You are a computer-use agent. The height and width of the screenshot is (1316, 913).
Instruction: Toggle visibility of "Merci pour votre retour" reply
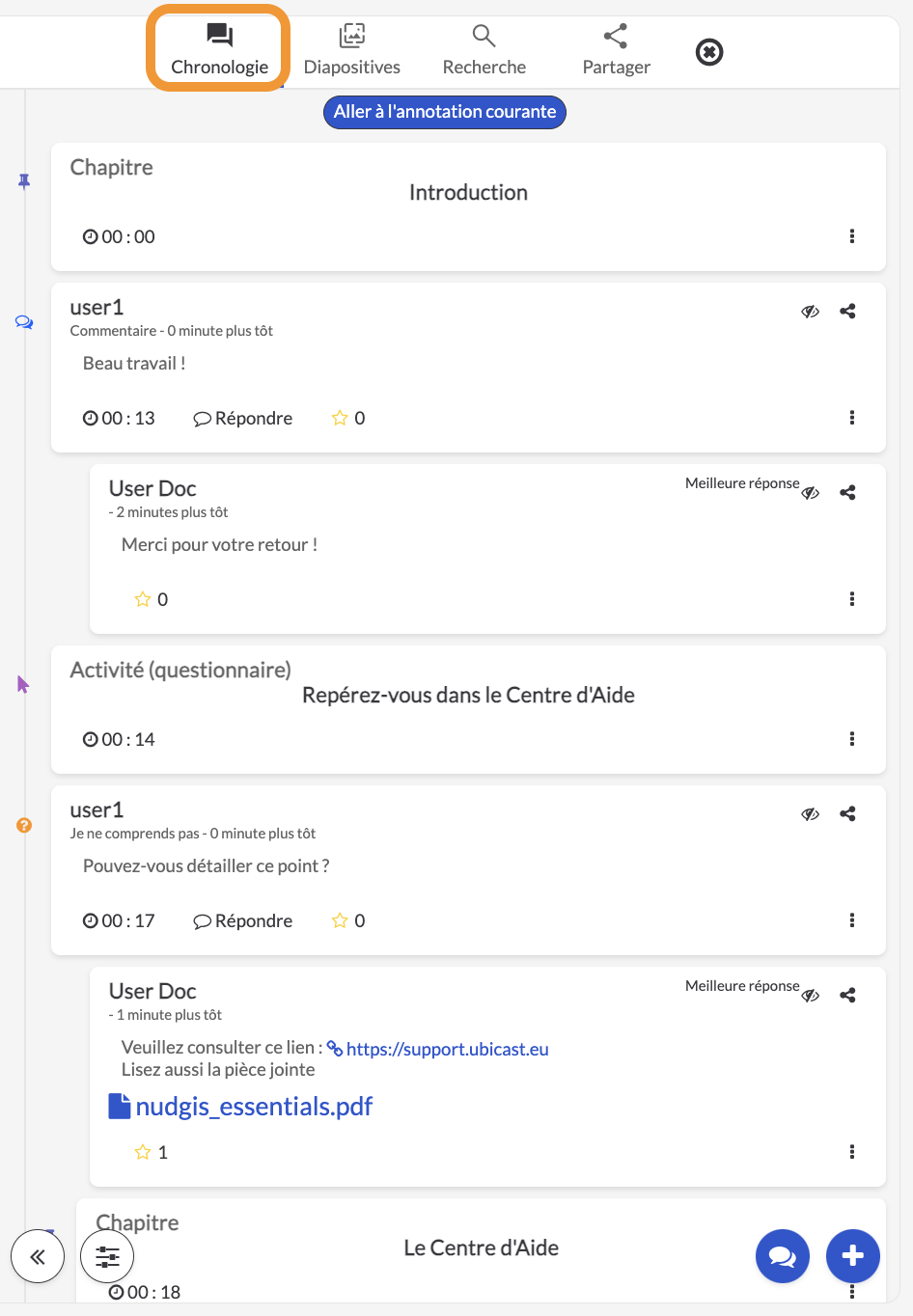tap(811, 493)
